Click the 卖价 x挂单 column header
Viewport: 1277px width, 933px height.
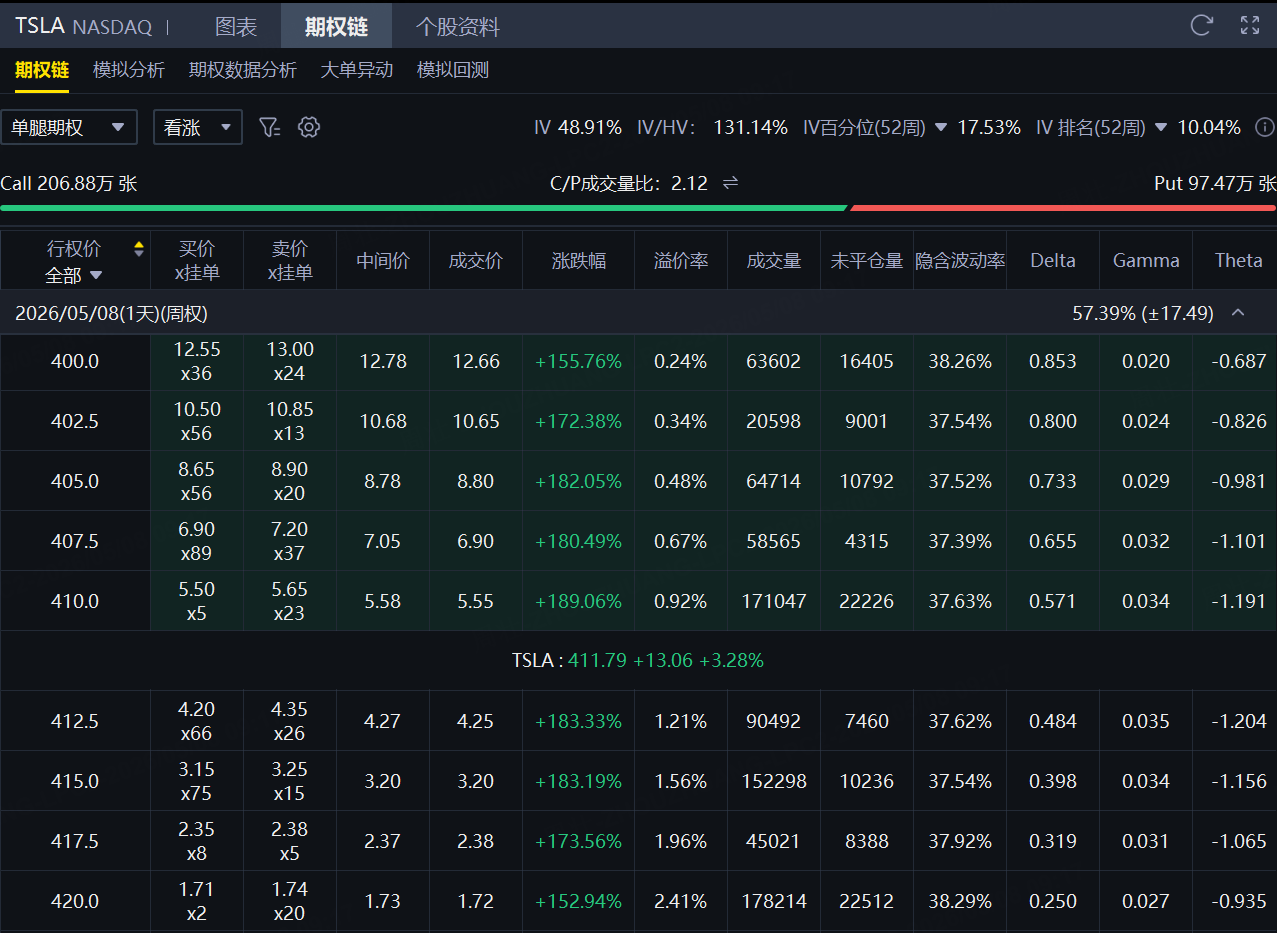point(290,261)
